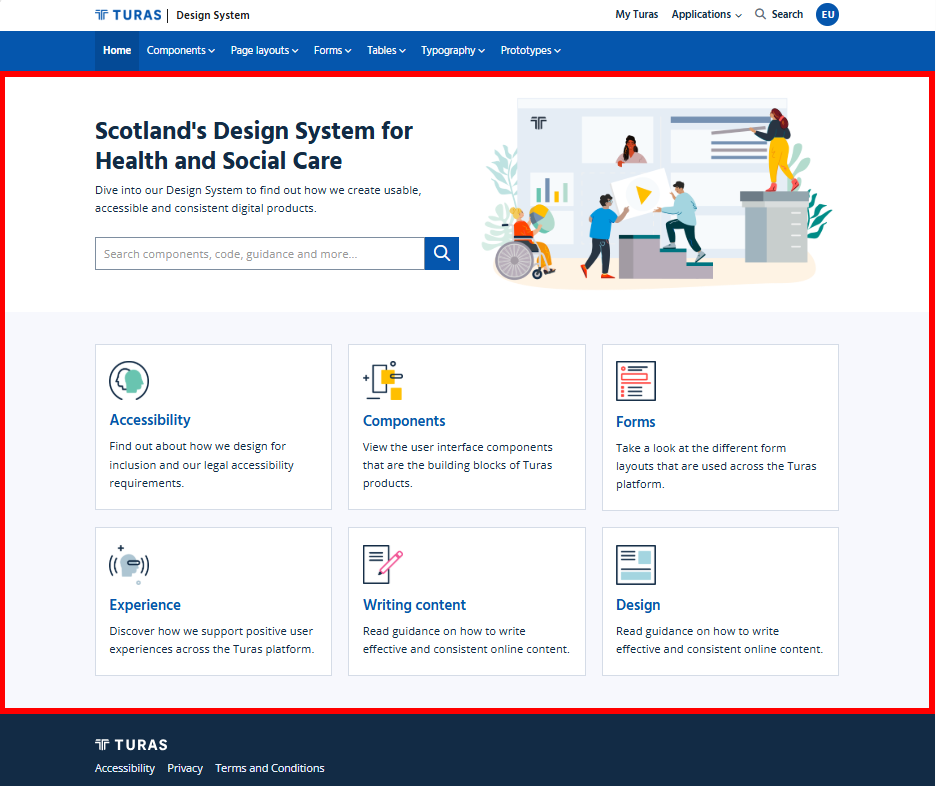
Task: Open the Writing content heading link
Action: [414, 605]
